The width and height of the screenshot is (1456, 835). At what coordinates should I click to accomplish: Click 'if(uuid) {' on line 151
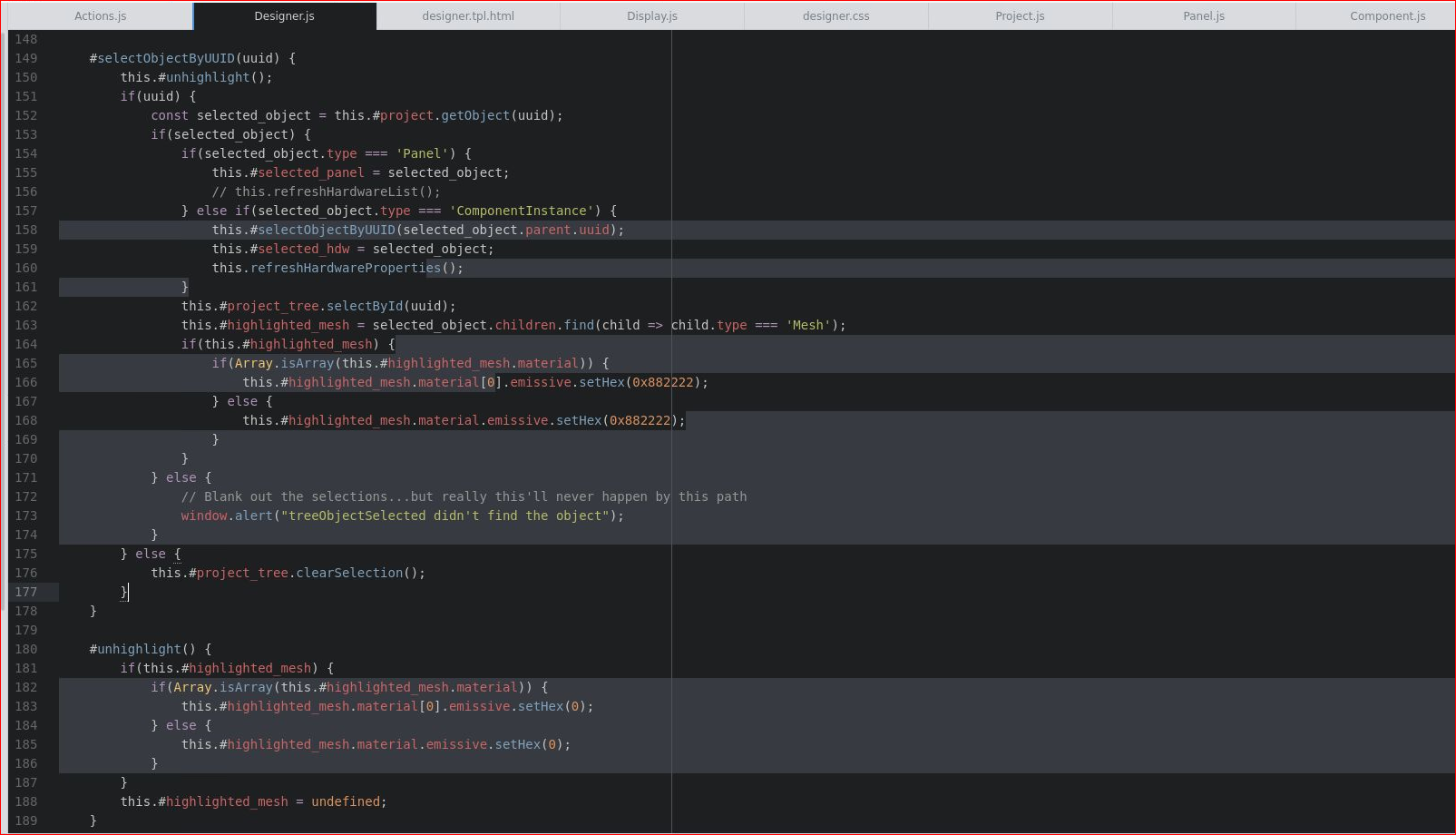(158, 96)
